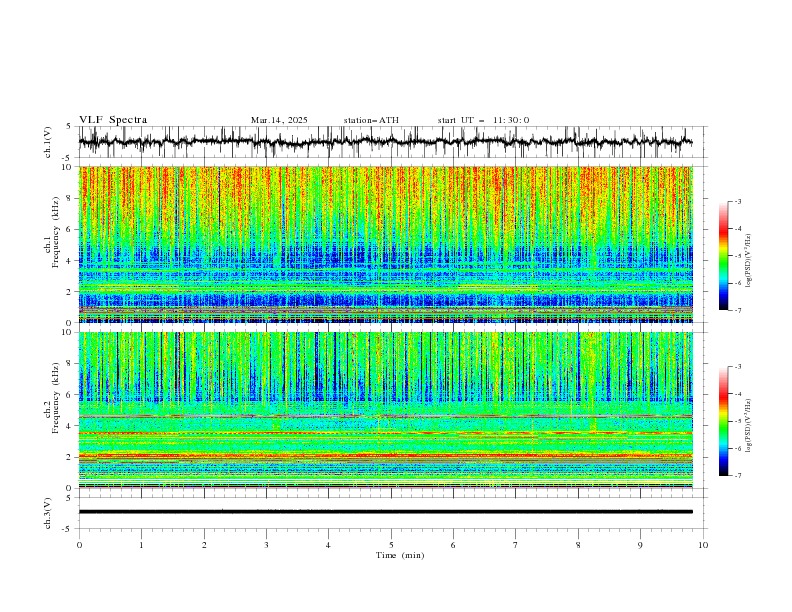Click the ch.1 spectrogram color scale bar
Image resolution: width=792 pixels, height=612 pixels.
click(x=723, y=256)
